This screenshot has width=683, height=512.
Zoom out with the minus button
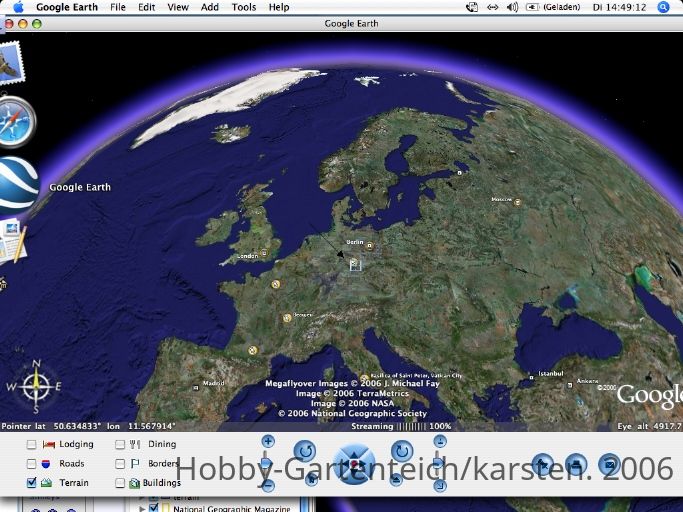coord(268,485)
